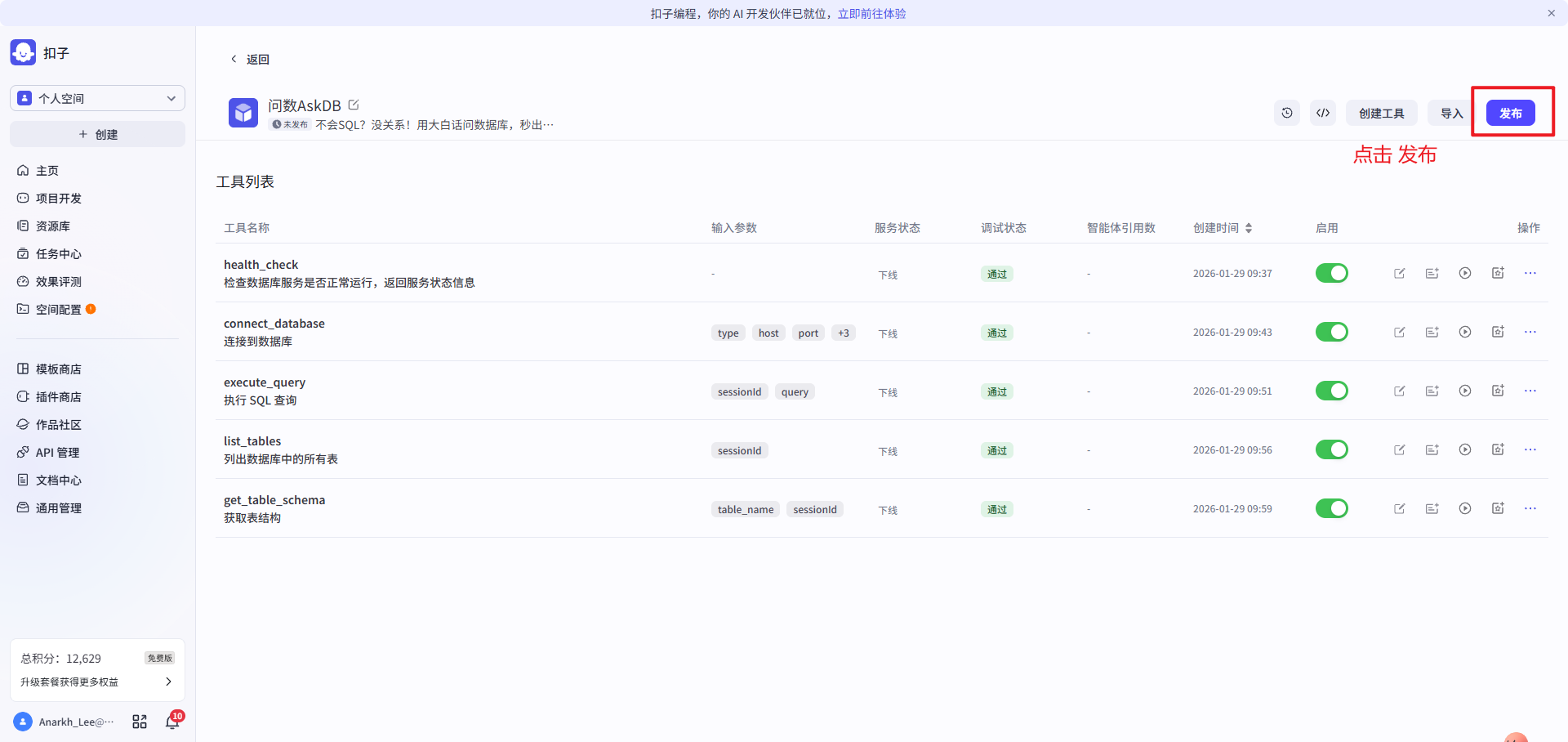Edit the health_check tool
This screenshot has height=742, width=1568.
(x=1400, y=273)
